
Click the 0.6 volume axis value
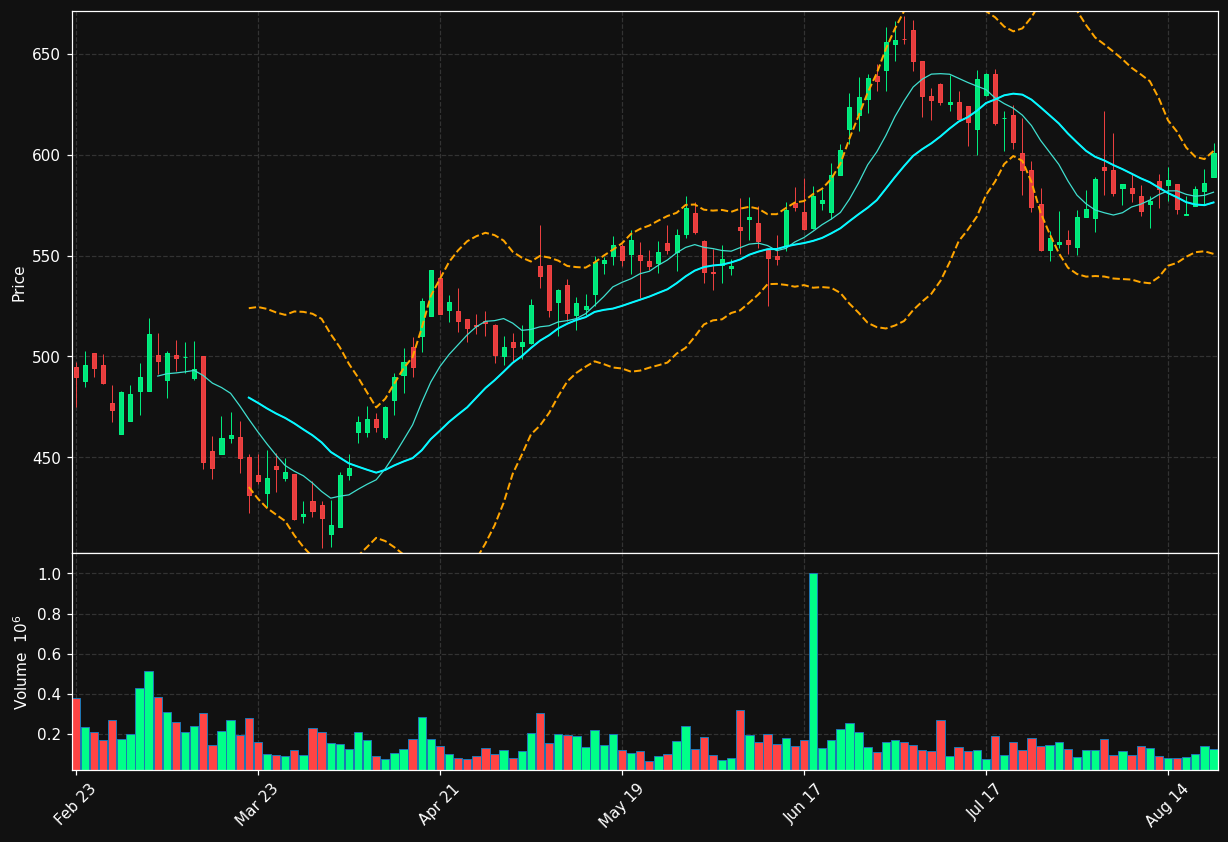click(50, 654)
